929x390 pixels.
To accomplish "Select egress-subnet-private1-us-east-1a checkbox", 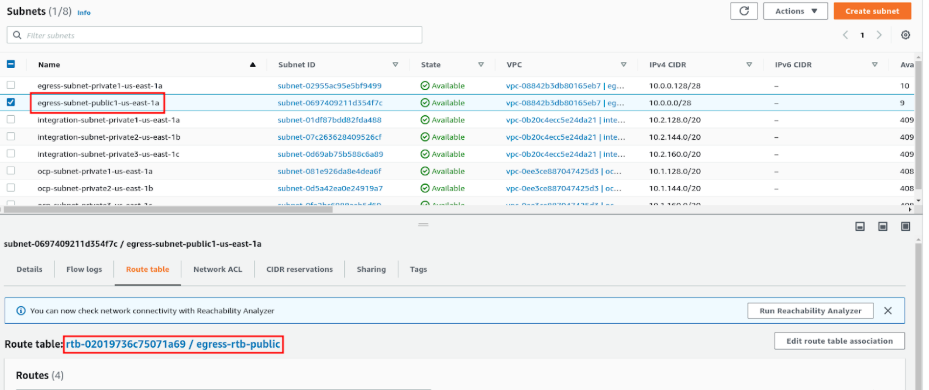I will point(11,85).
